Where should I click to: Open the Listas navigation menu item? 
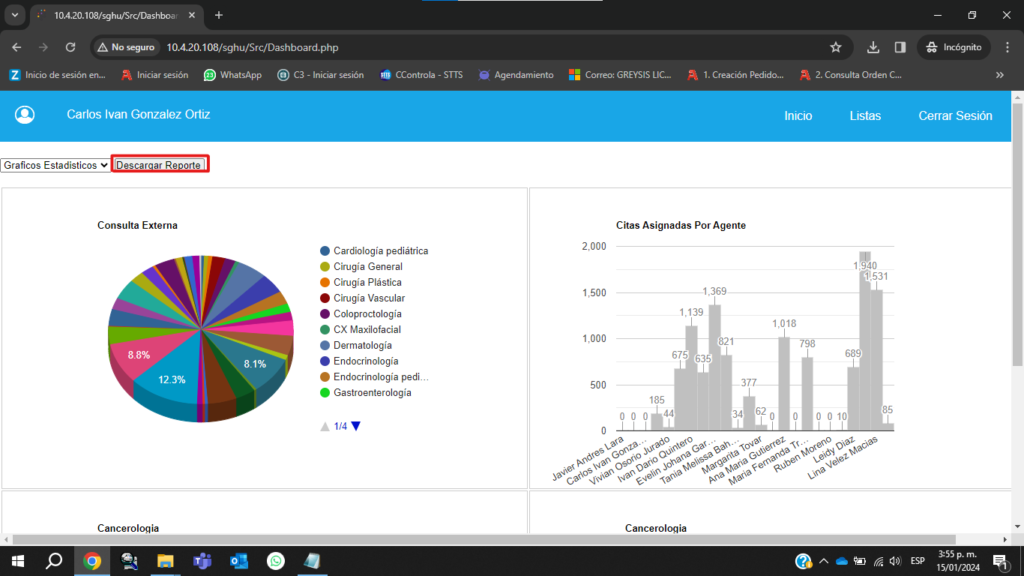[865, 116]
